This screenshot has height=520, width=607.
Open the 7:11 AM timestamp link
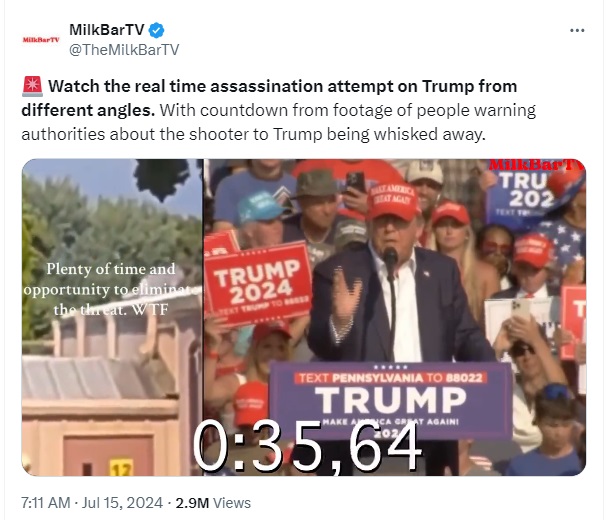pos(46,503)
